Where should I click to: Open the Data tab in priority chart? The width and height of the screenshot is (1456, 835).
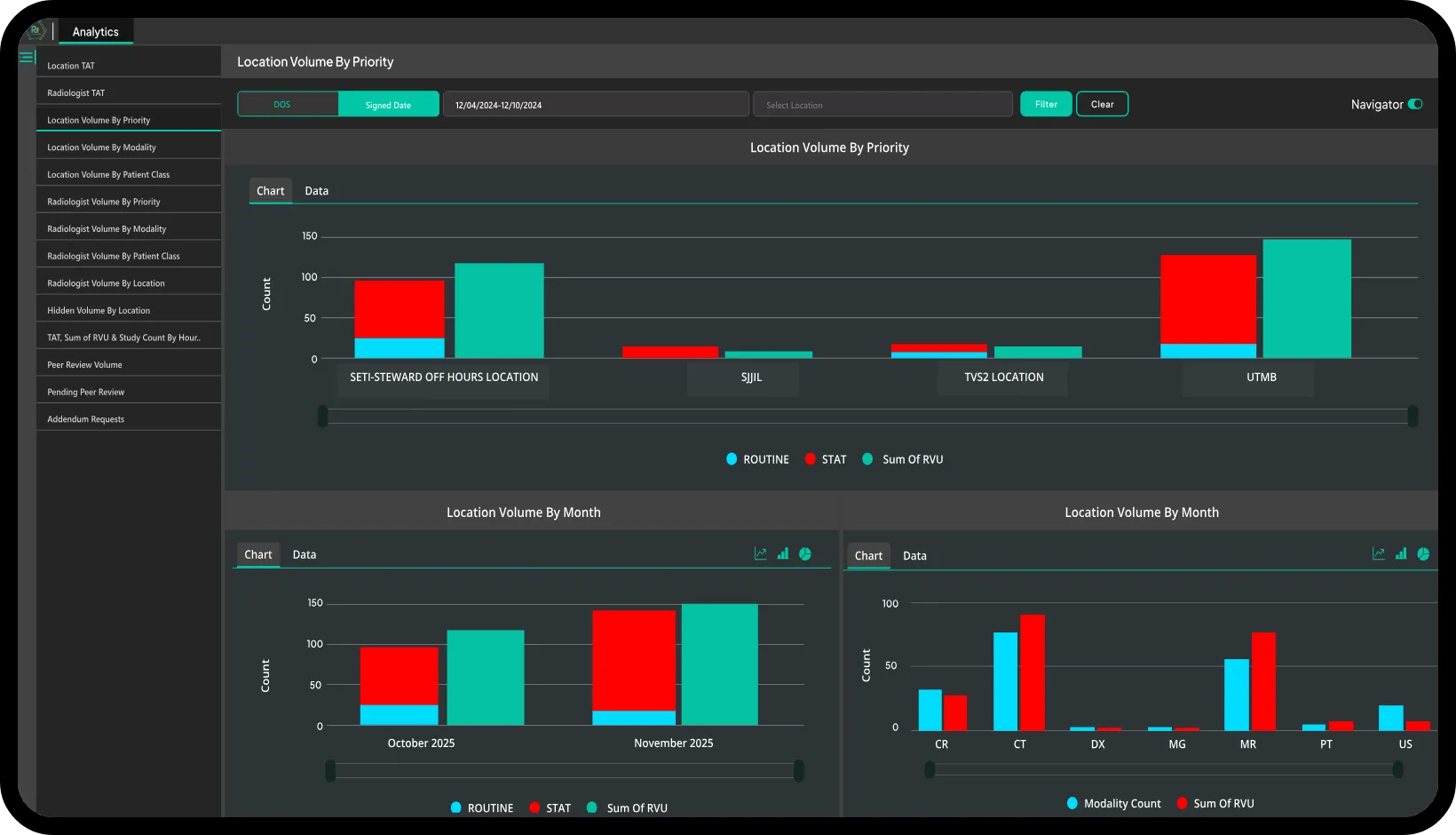tap(316, 191)
